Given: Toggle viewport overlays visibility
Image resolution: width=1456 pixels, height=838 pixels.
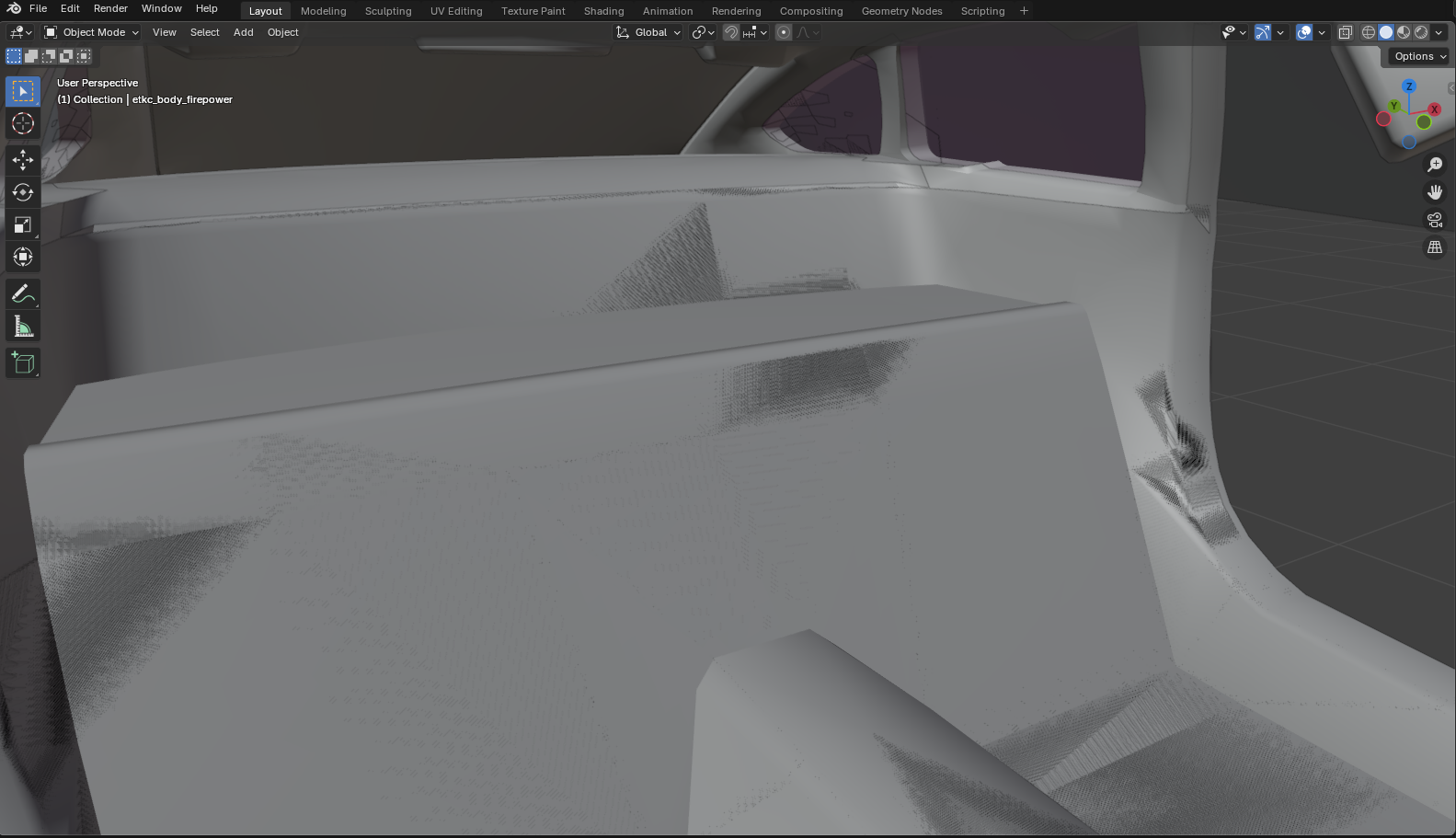Looking at the screenshot, I should [x=1304, y=32].
